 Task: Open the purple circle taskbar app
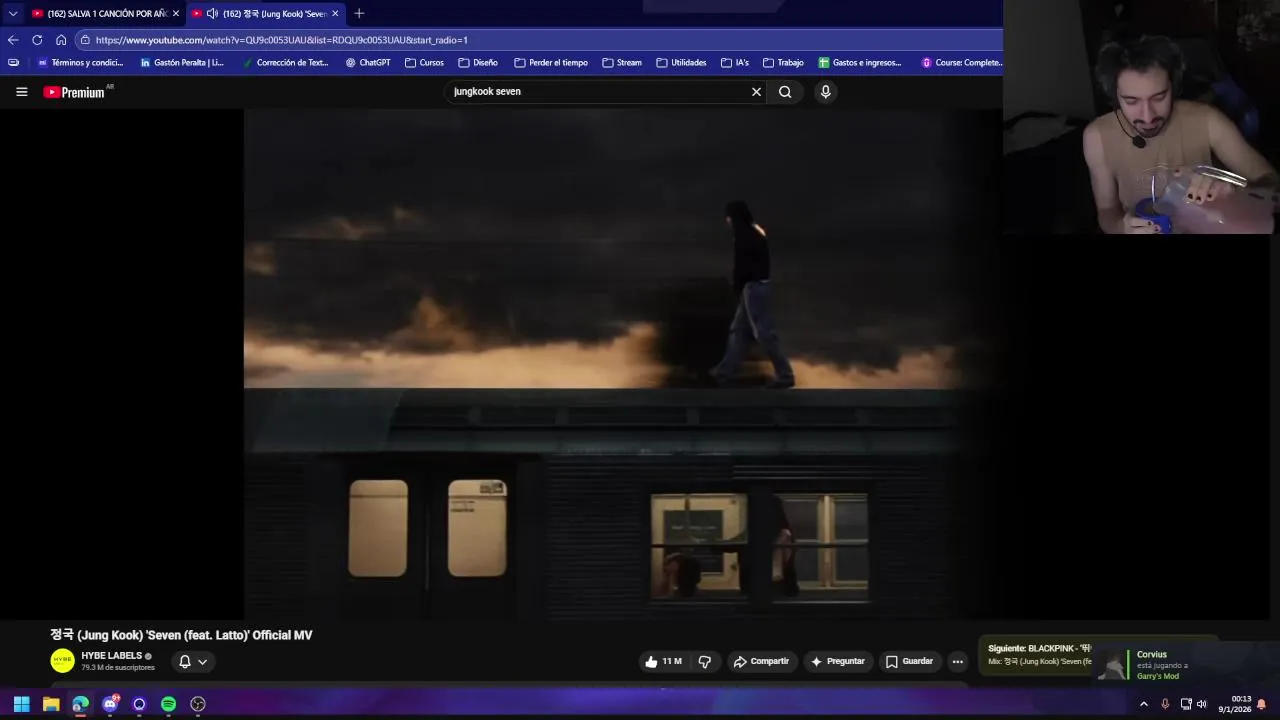click(139, 704)
